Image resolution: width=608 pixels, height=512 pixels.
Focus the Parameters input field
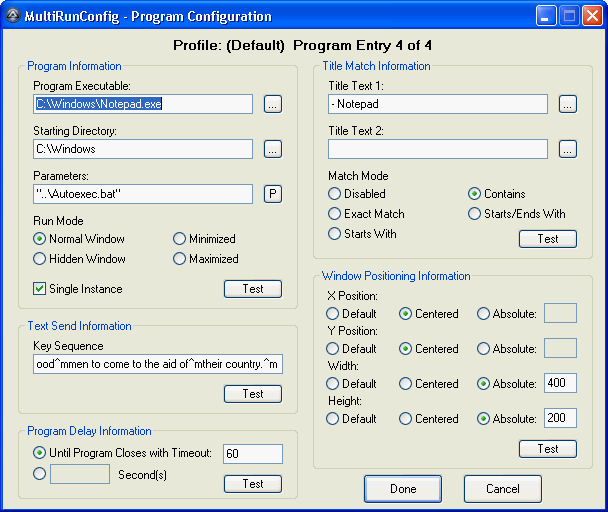tap(143, 194)
